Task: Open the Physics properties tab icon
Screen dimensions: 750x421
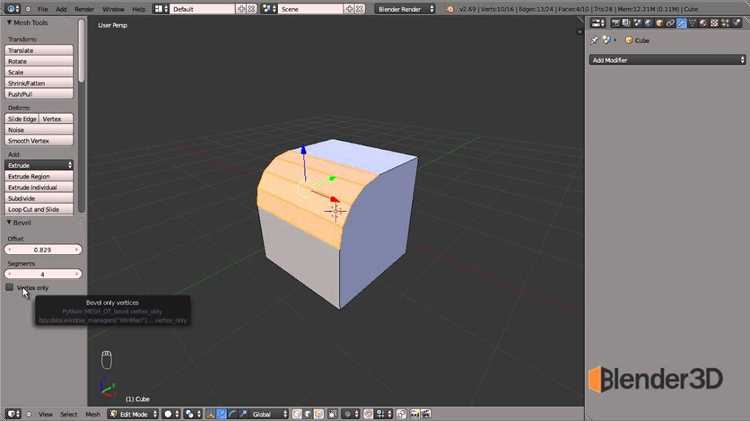Action: (x=737, y=22)
